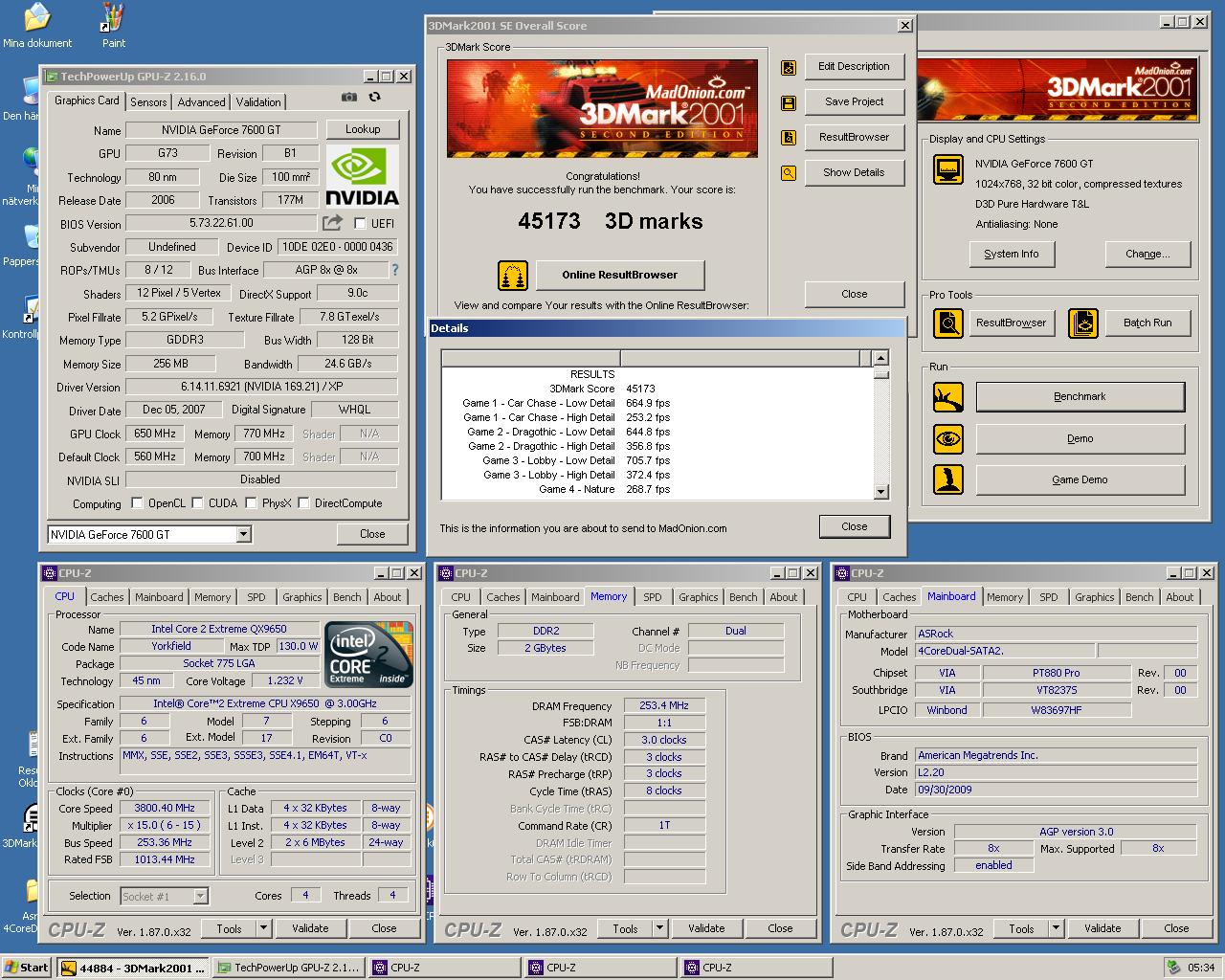Viewport: 1225px width, 980px height.
Task: Toggle the PhysX checkbox
Action: 251,502
